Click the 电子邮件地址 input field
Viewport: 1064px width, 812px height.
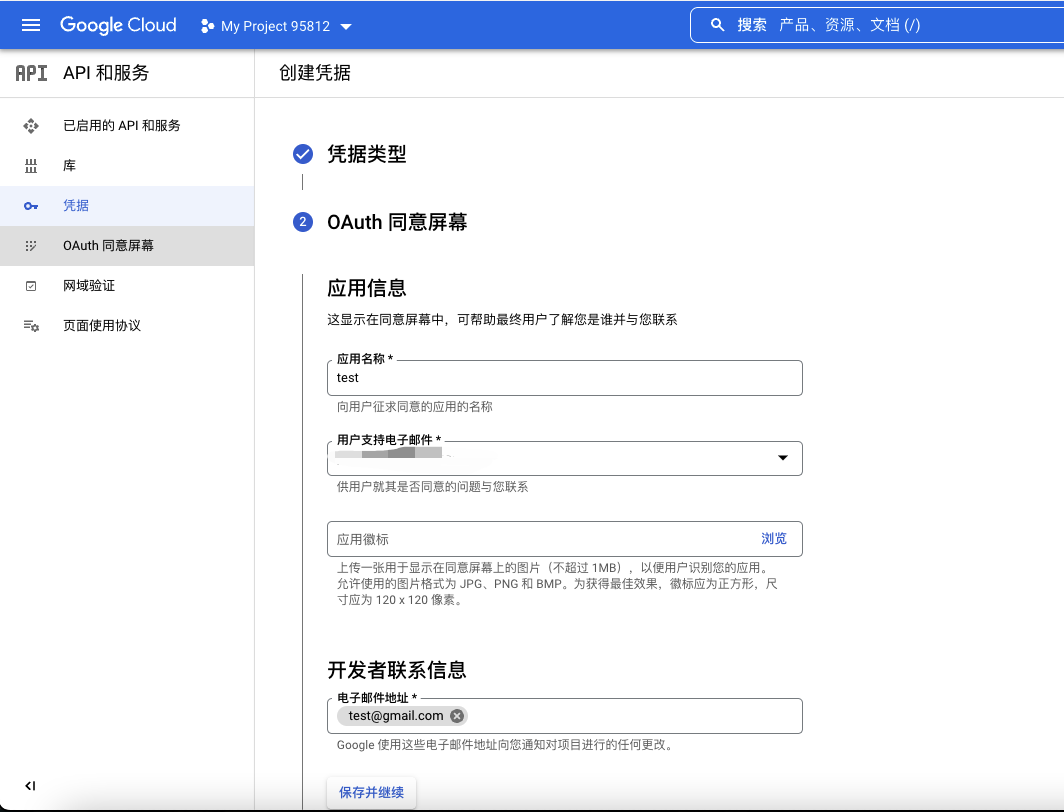coord(630,716)
